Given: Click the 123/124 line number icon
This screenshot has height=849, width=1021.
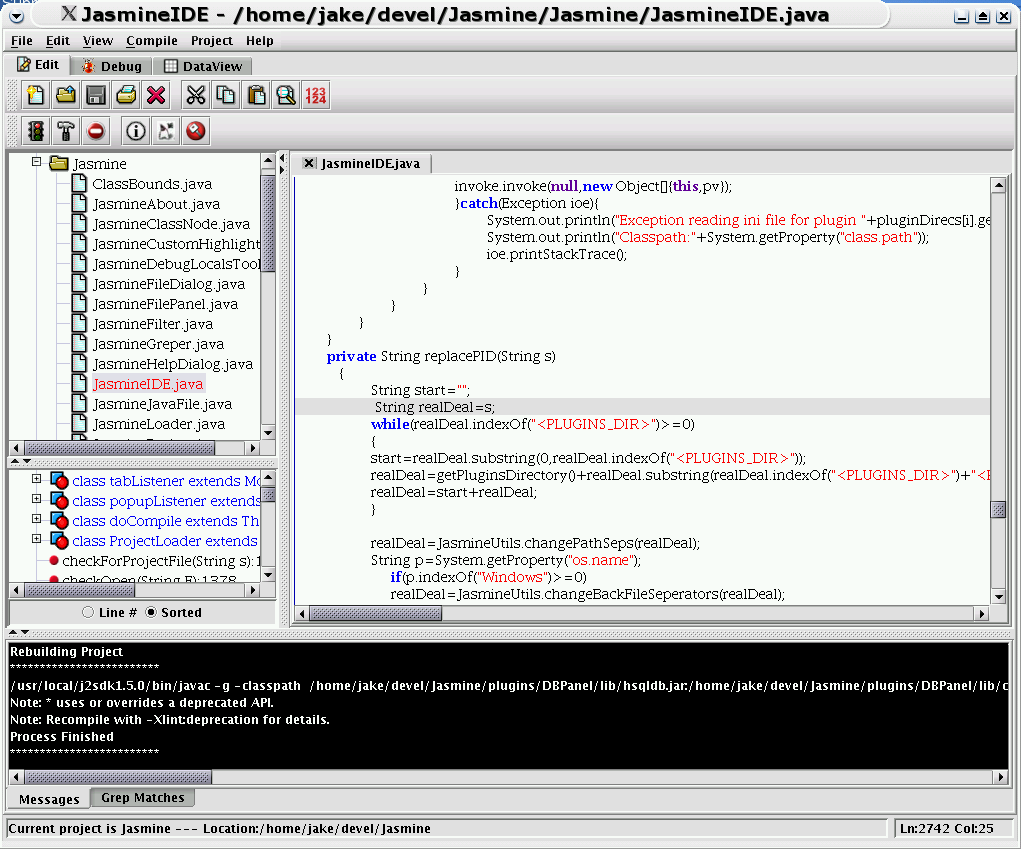Looking at the screenshot, I should (316, 95).
